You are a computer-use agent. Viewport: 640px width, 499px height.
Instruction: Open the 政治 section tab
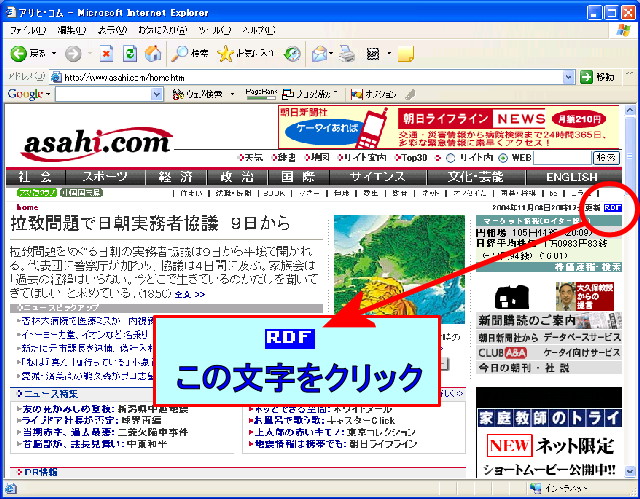tap(237, 177)
